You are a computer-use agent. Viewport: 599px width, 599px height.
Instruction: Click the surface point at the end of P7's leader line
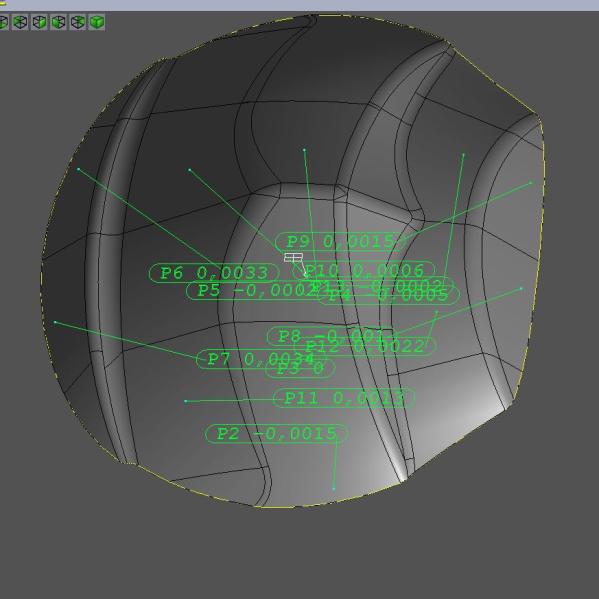click(55, 322)
